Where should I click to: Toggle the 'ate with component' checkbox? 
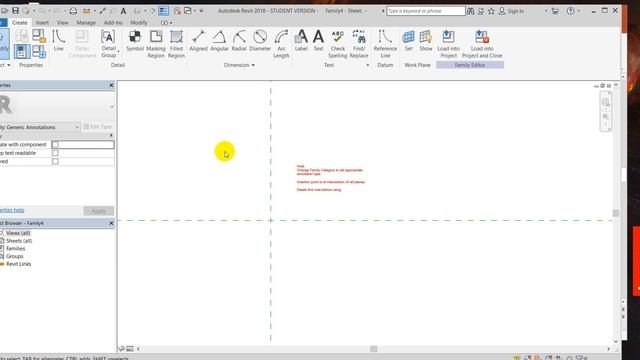(x=55, y=144)
